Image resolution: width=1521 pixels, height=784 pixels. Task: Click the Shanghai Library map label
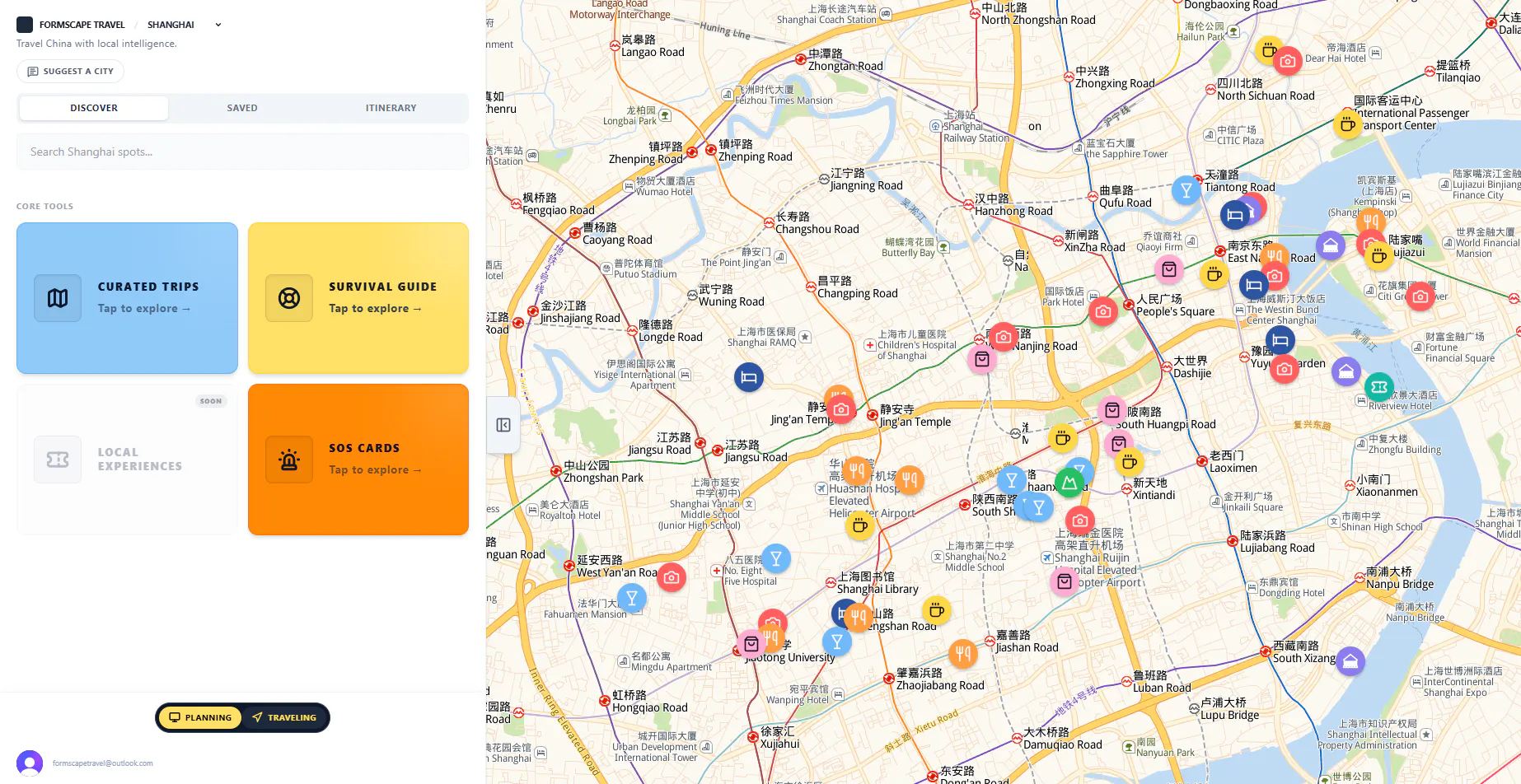[877, 583]
